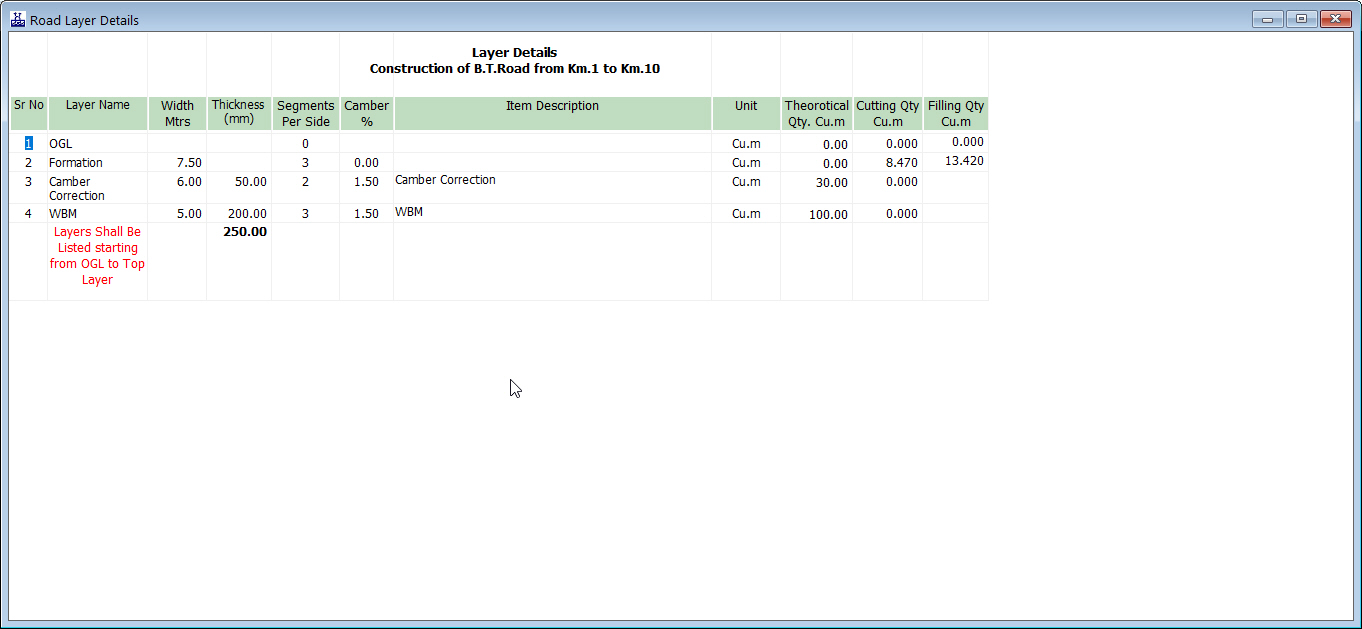Select the filling quantity 13.420 cell
The image size is (1362, 629).
tap(955, 162)
